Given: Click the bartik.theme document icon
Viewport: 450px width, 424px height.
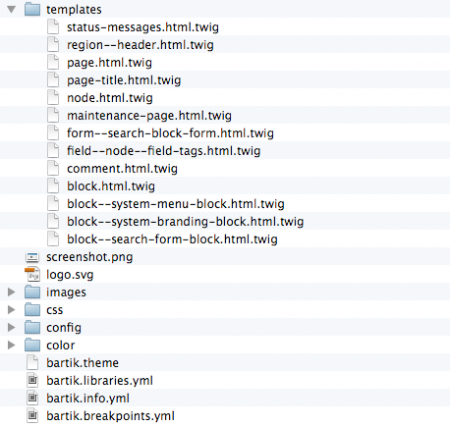Looking at the screenshot, I should tap(32, 363).
